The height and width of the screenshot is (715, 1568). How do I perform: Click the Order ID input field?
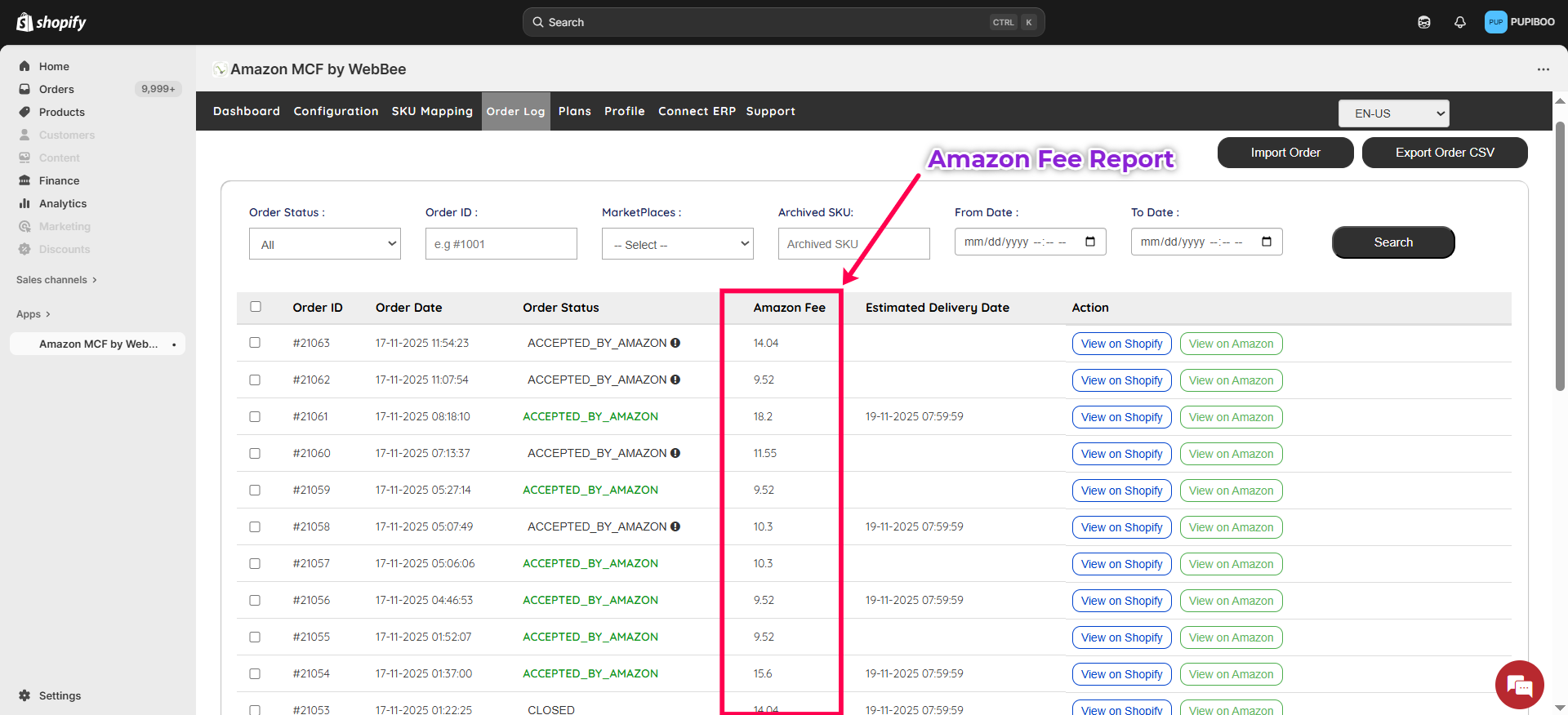501,244
